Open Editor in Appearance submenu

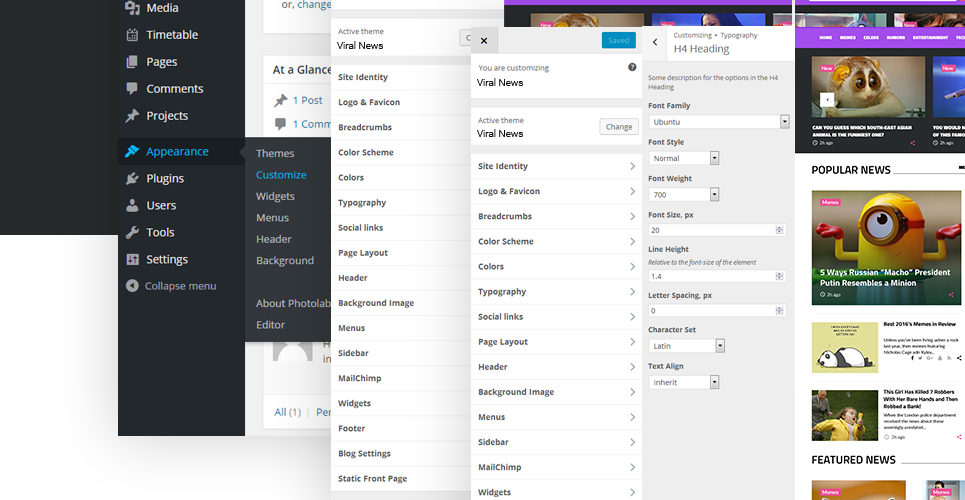click(271, 325)
